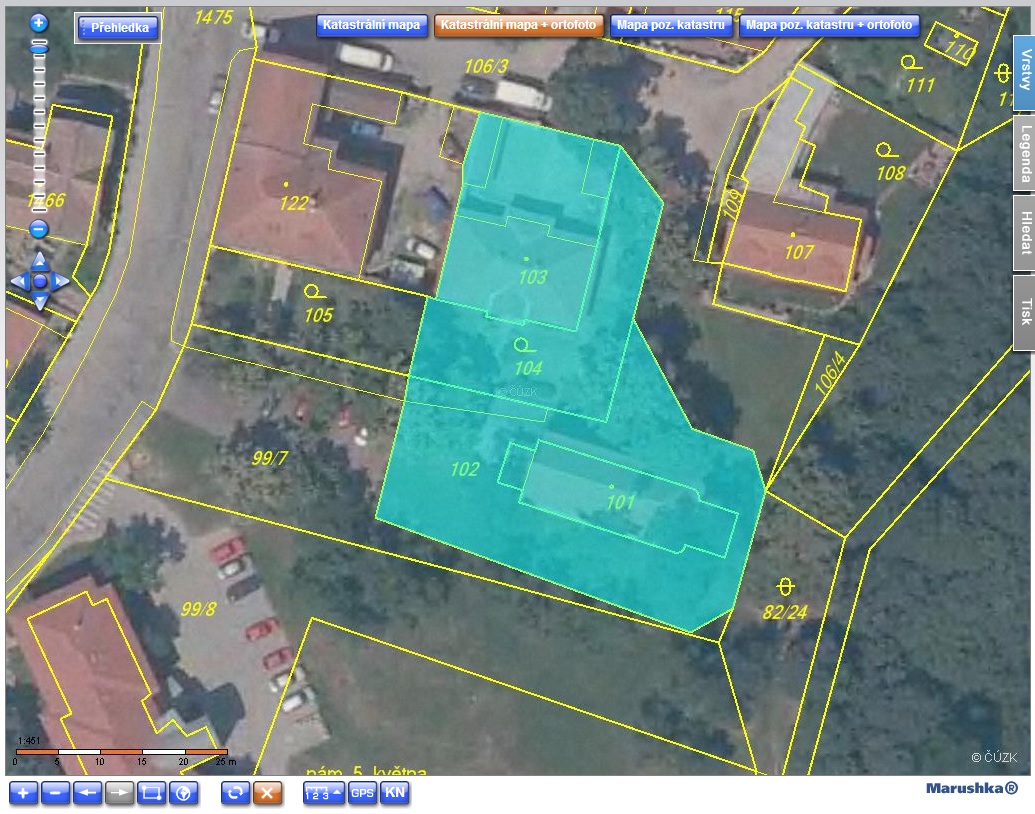The height and width of the screenshot is (814, 1035).
Task: Click parcel label 101
Action: [620, 502]
